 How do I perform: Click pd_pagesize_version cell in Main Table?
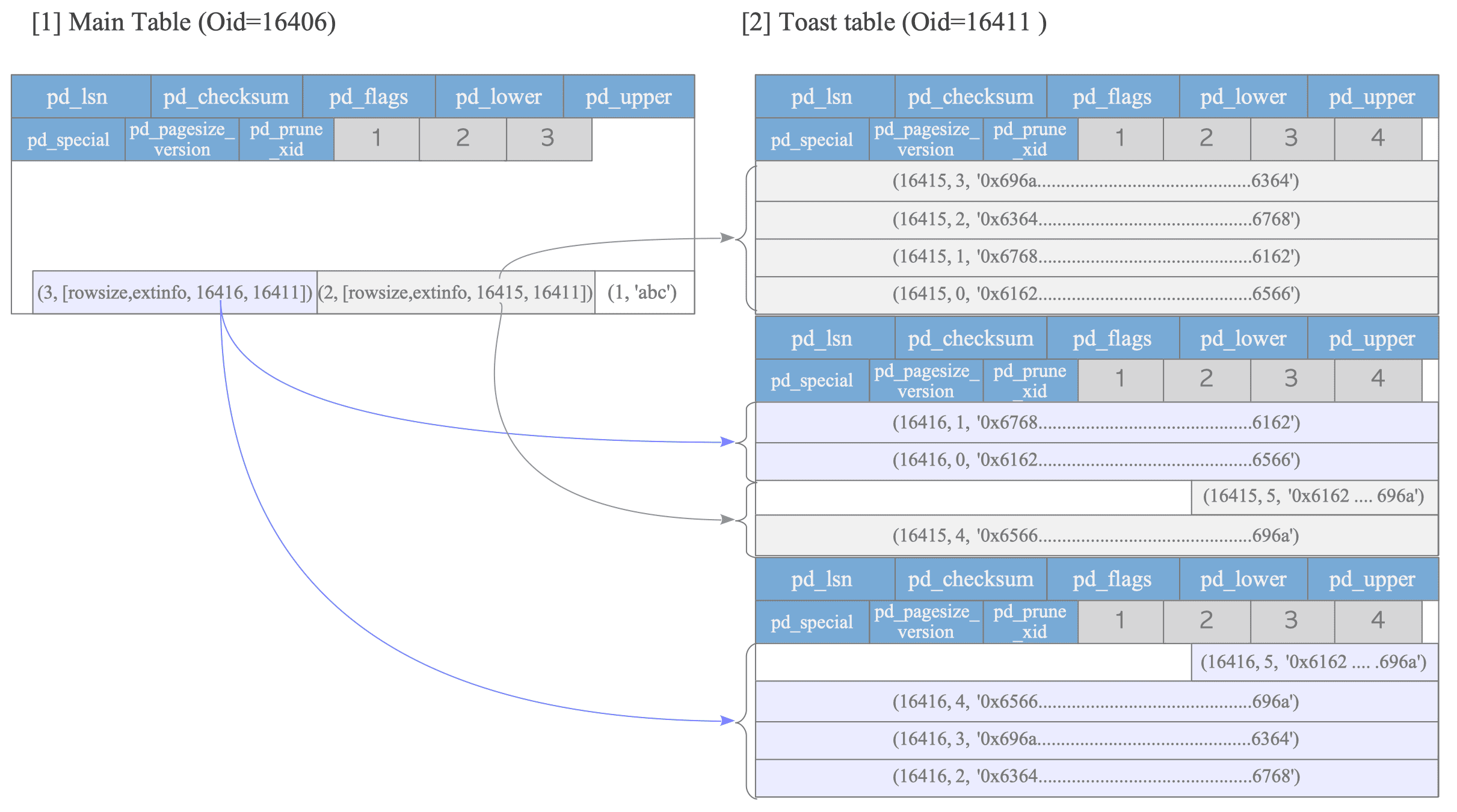click(x=182, y=140)
